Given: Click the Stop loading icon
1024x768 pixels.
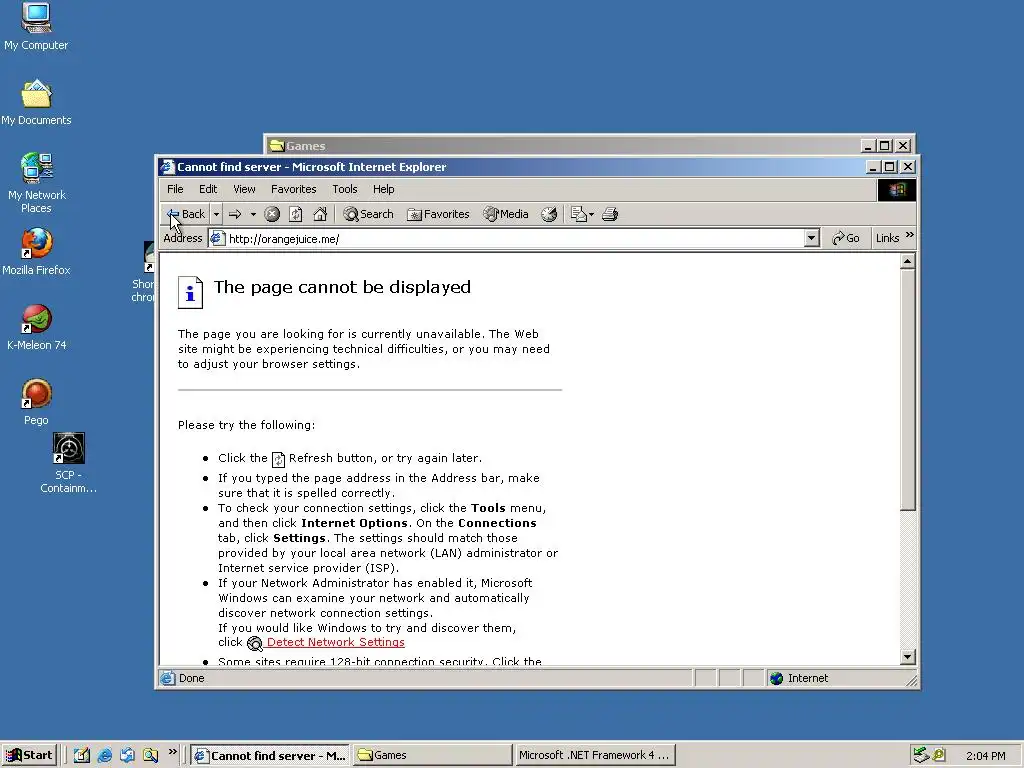Looking at the screenshot, I should (x=272, y=214).
